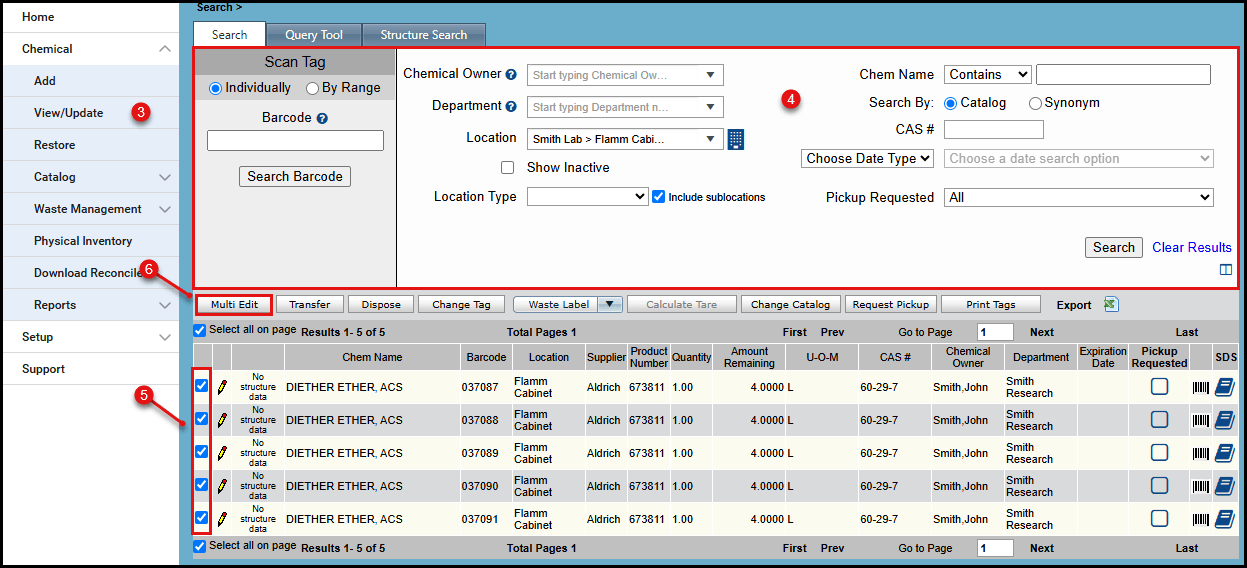Click the Search Barcode button
The width and height of the screenshot is (1247, 568).
(x=295, y=177)
